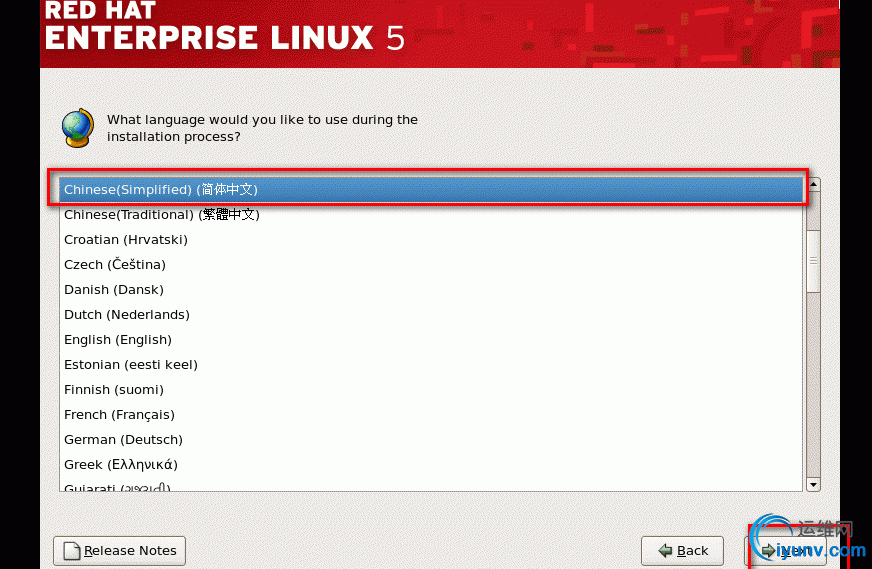Choose Dutch (Nederlands) entry
This screenshot has height=569, width=872.
point(431,315)
